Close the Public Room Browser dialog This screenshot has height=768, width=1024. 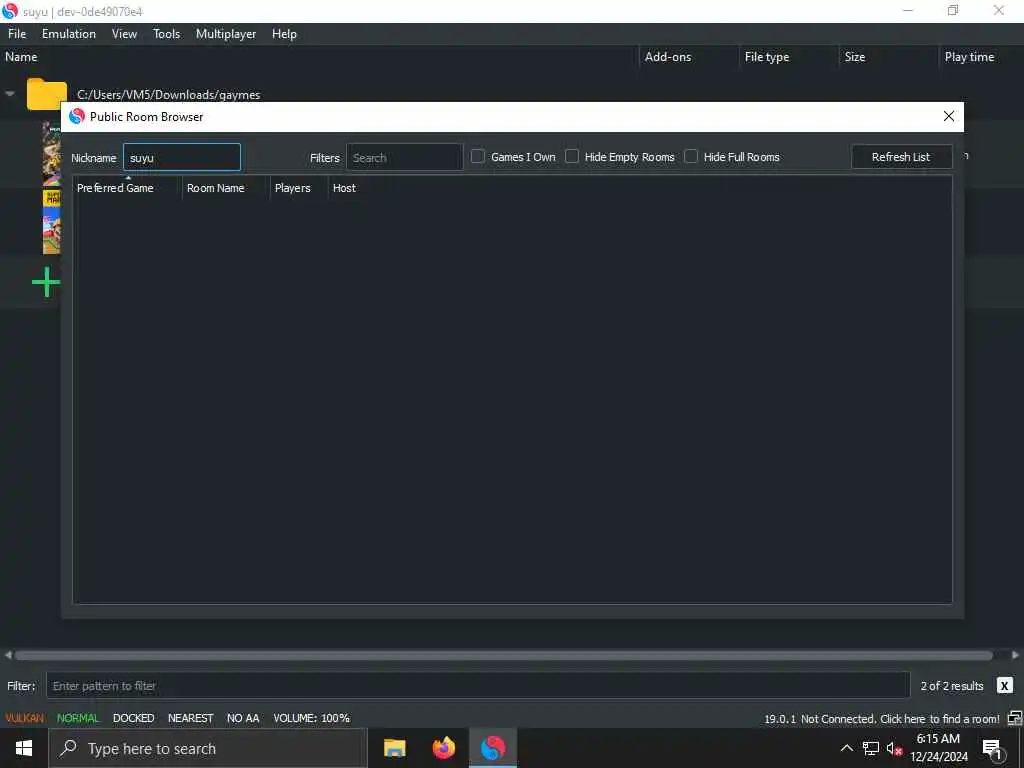(949, 116)
